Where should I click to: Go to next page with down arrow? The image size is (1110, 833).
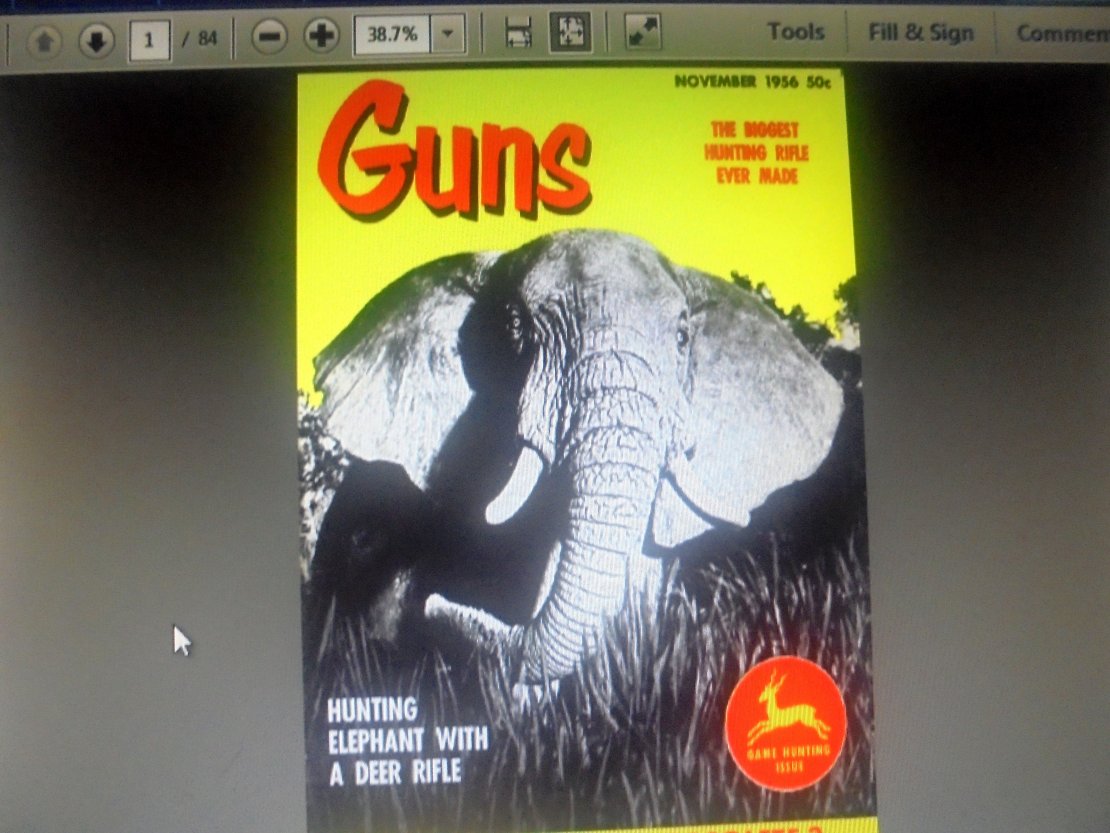[97, 40]
